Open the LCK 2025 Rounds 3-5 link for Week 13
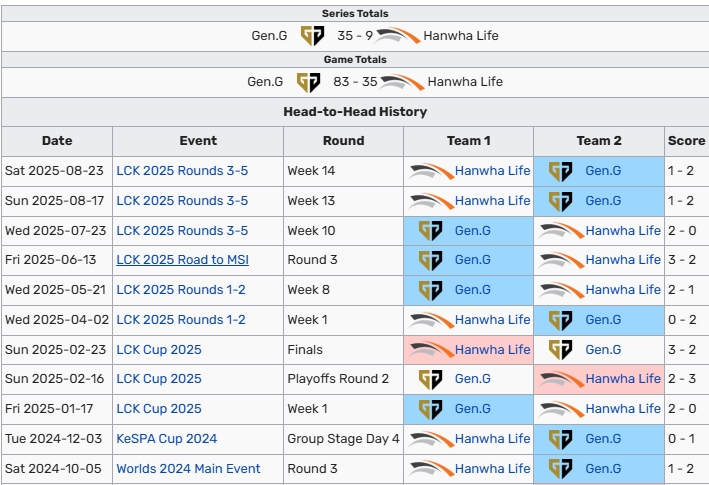 tap(182, 201)
